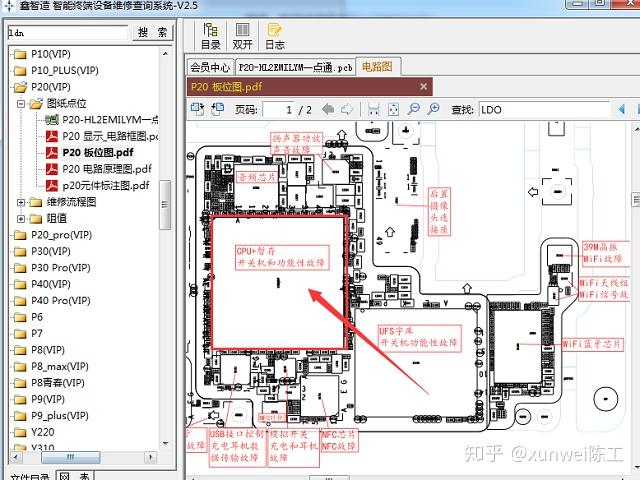The width and height of the screenshot is (640, 480).
Task: Expand the 维修流程图 folder
Action: tap(21, 202)
